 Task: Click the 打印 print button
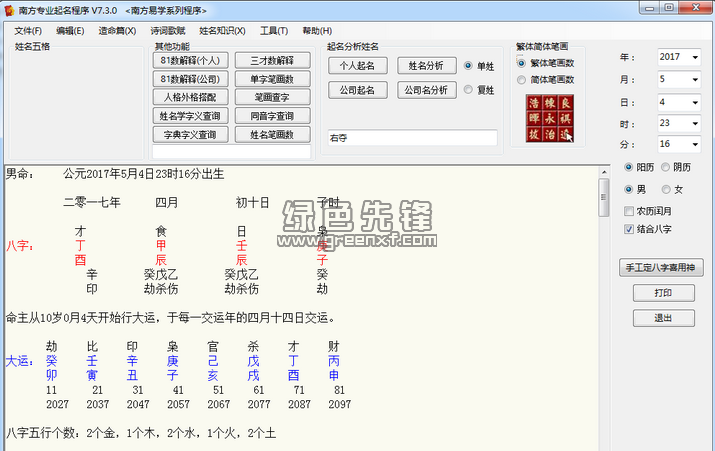pos(663,293)
